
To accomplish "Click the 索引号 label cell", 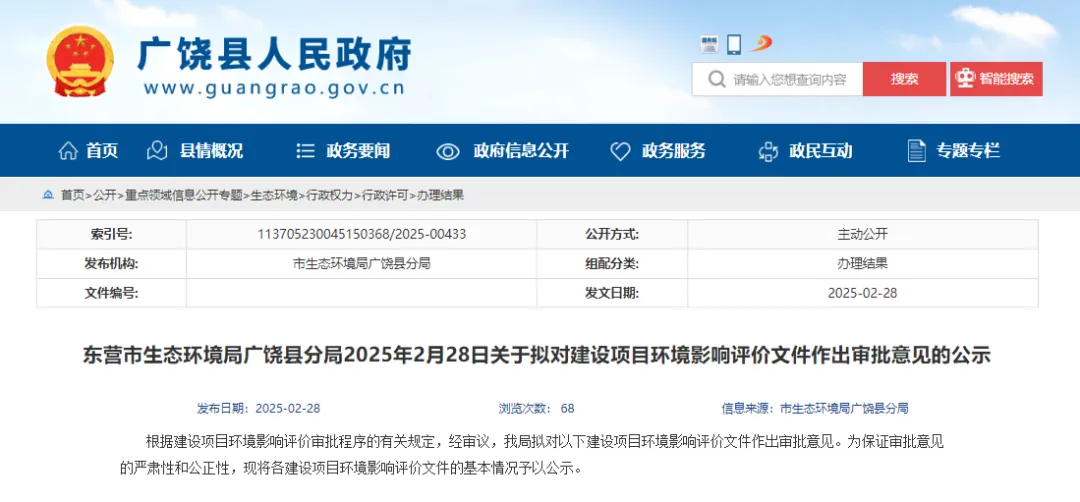I will click(x=111, y=234).
